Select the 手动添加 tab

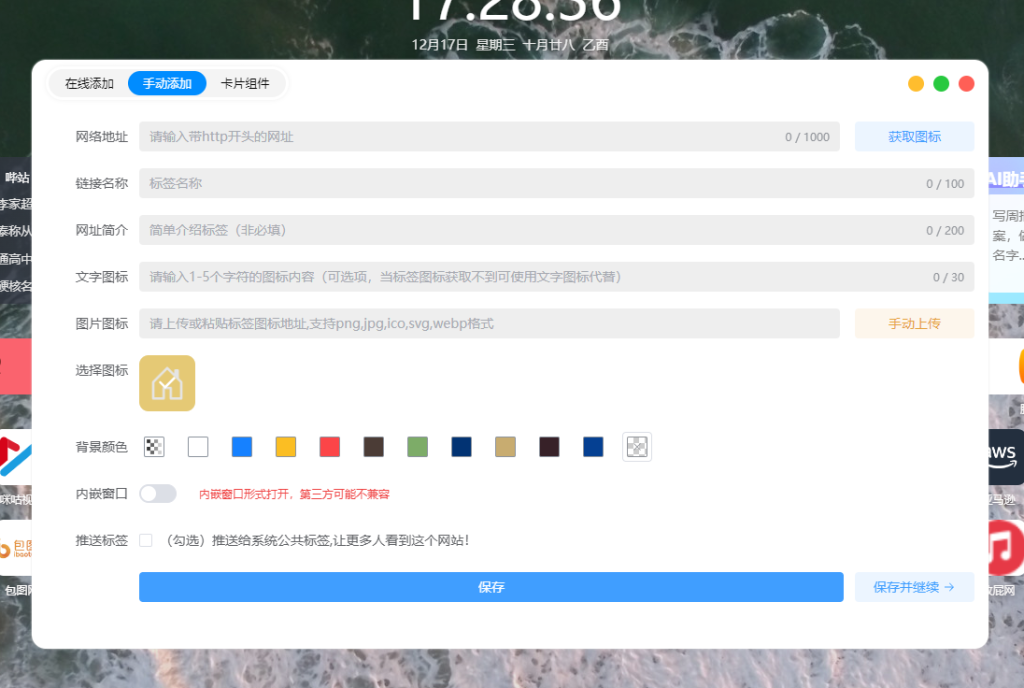(167, 84)
